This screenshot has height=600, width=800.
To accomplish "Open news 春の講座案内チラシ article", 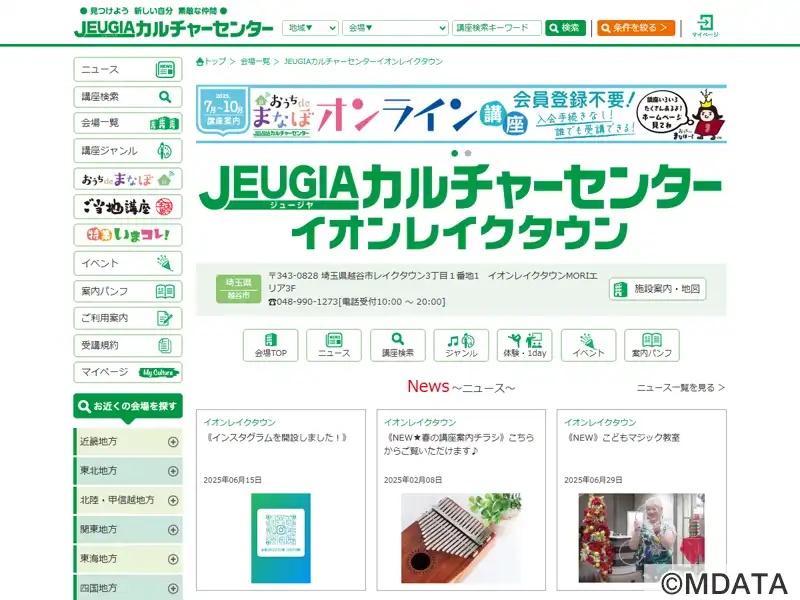I will click(x=459, y=444).
